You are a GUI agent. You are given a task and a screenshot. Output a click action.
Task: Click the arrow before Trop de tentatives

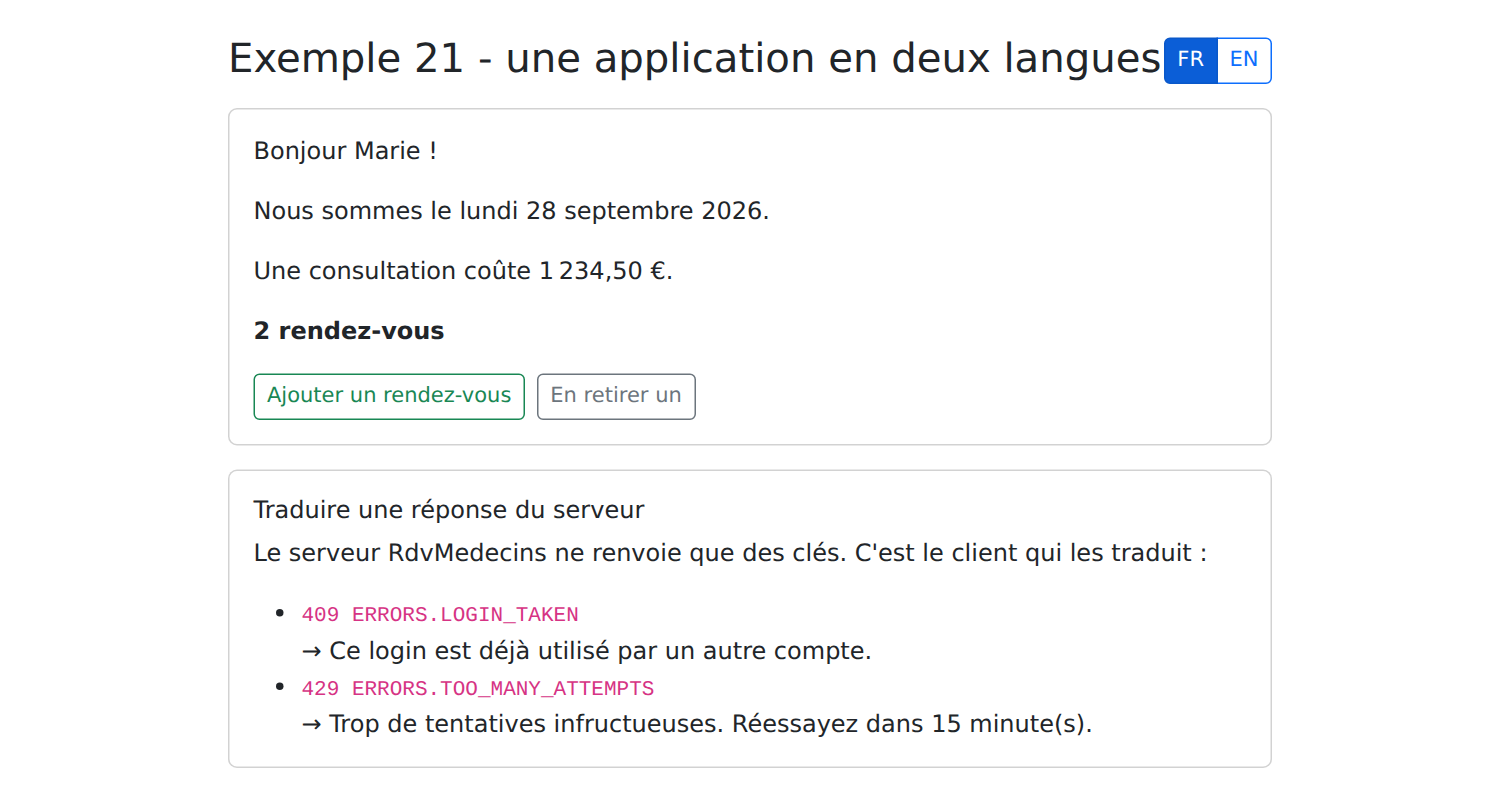click(x=312, y=724)
